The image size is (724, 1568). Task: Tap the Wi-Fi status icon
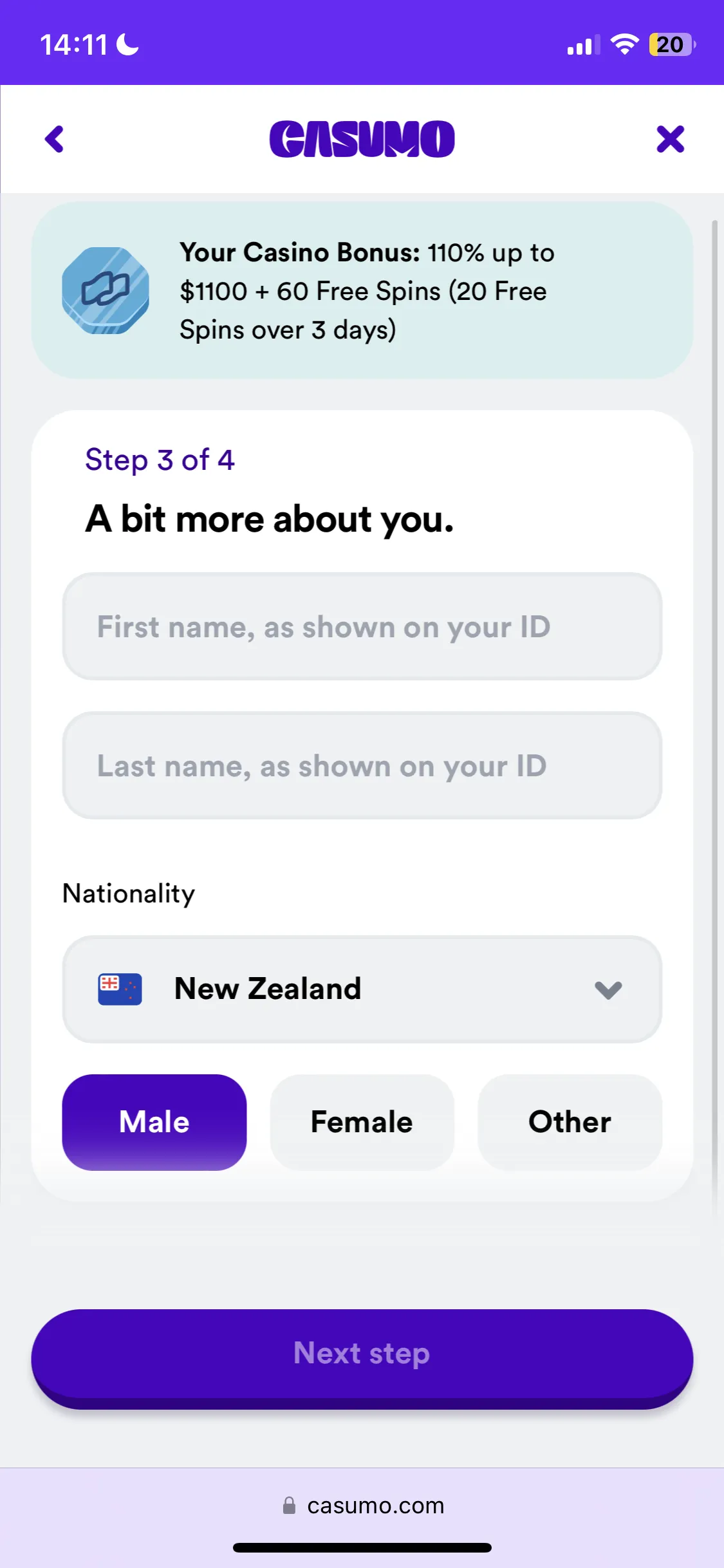point(624,44)
